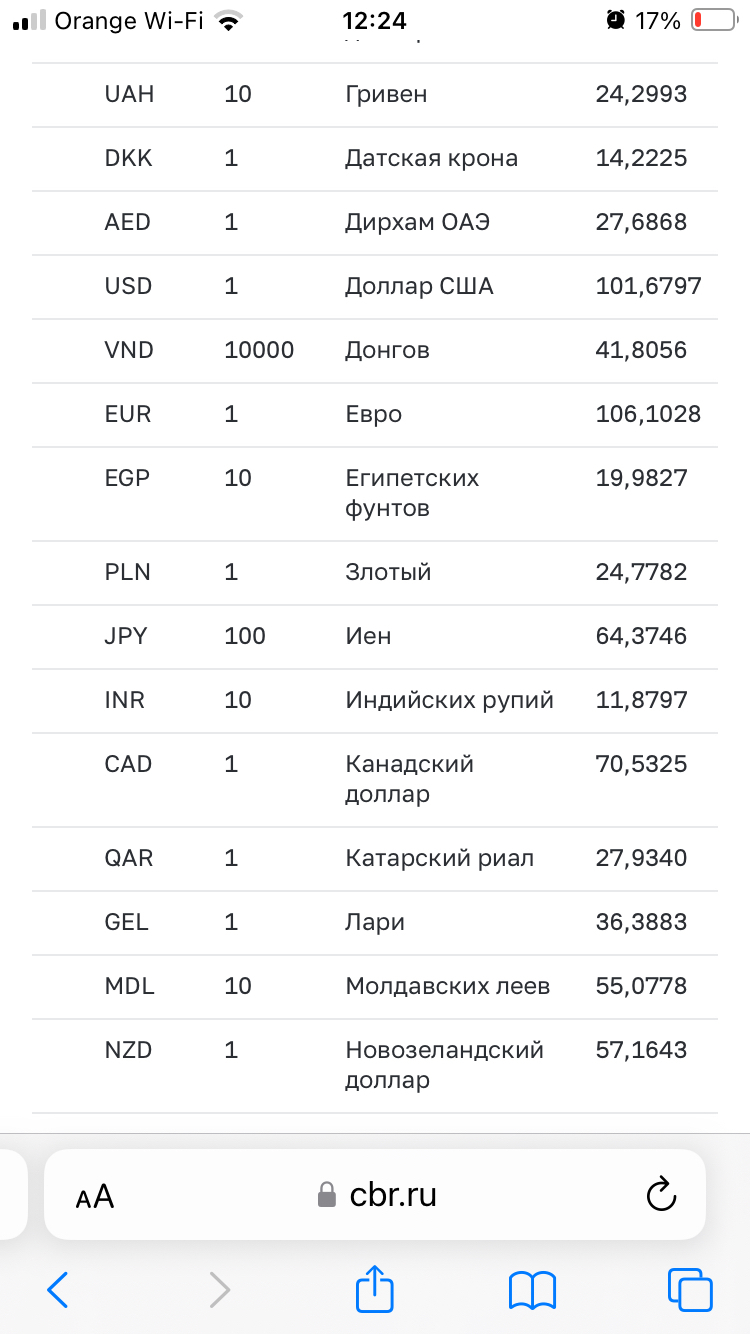
Task: Tap the Safari forward arrow
Action: pyautogui.click(x=219, y=1290)
